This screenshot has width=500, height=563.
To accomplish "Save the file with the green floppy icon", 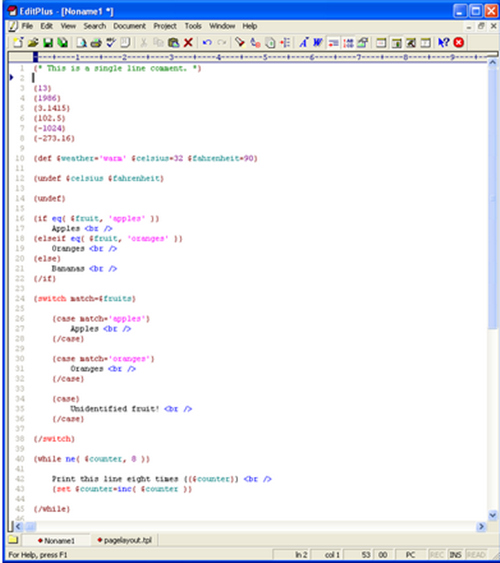I will (x=48, y=42).
